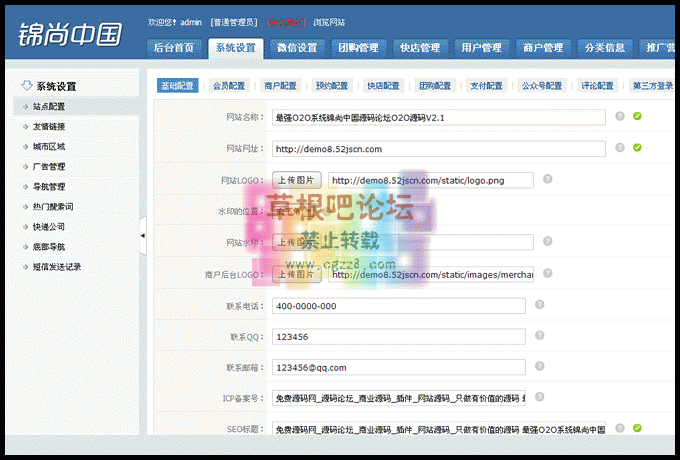
Task: Collapse the sidebar with the arrow handle
Action: 143,236
